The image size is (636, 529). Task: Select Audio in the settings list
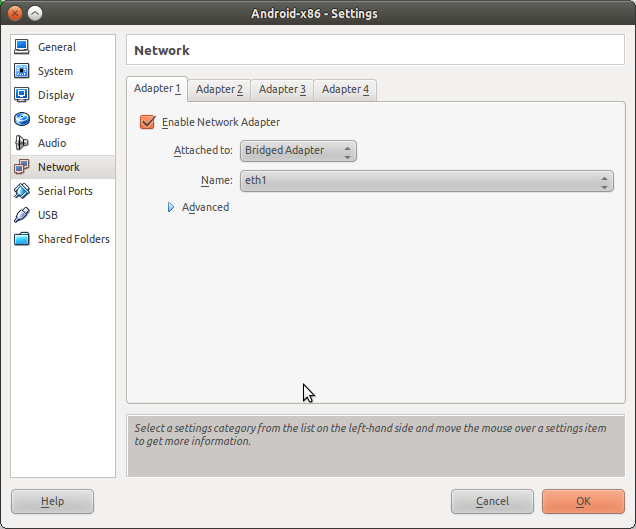[x=63, y=143]
